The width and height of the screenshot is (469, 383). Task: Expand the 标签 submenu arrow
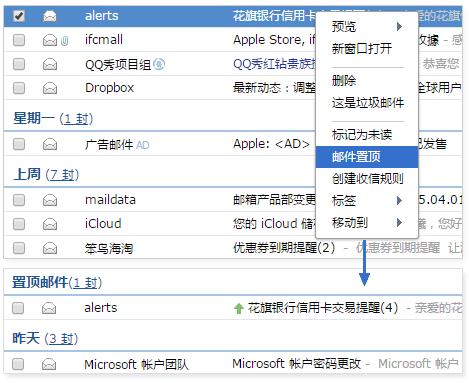[399, 200]
